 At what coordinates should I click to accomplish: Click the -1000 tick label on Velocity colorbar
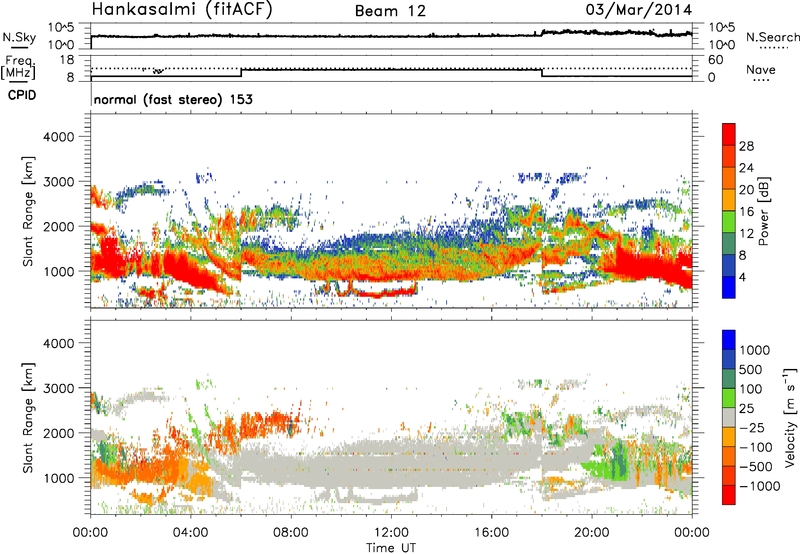coord(760,486)
